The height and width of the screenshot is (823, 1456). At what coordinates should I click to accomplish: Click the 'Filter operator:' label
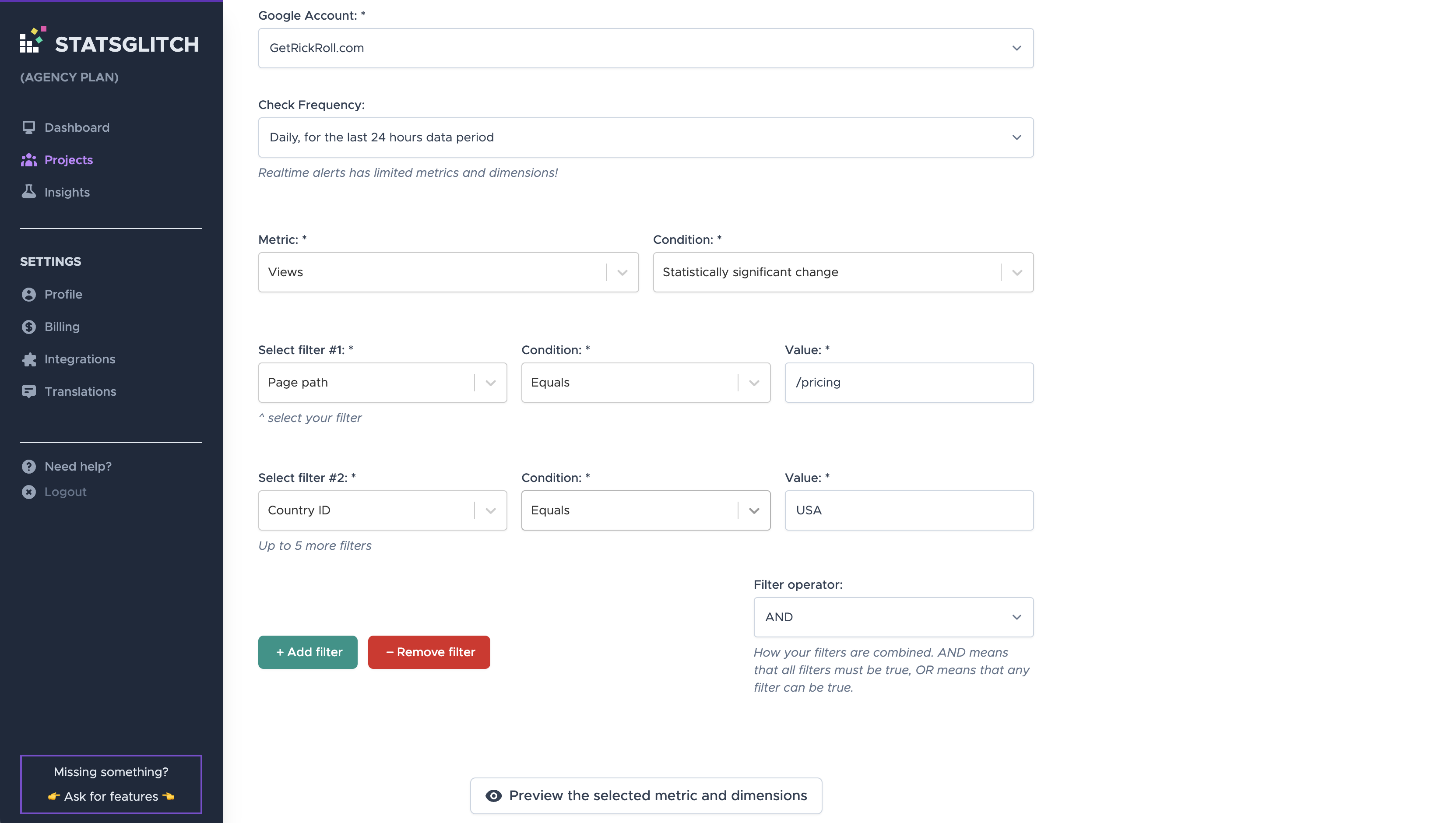(x=798, y=585)
